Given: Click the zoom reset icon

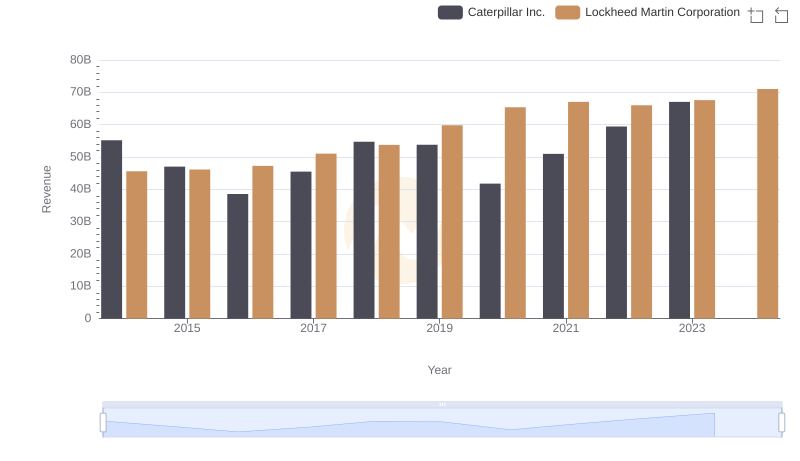Looking at the screenshot, I should (x=782, y=14).
